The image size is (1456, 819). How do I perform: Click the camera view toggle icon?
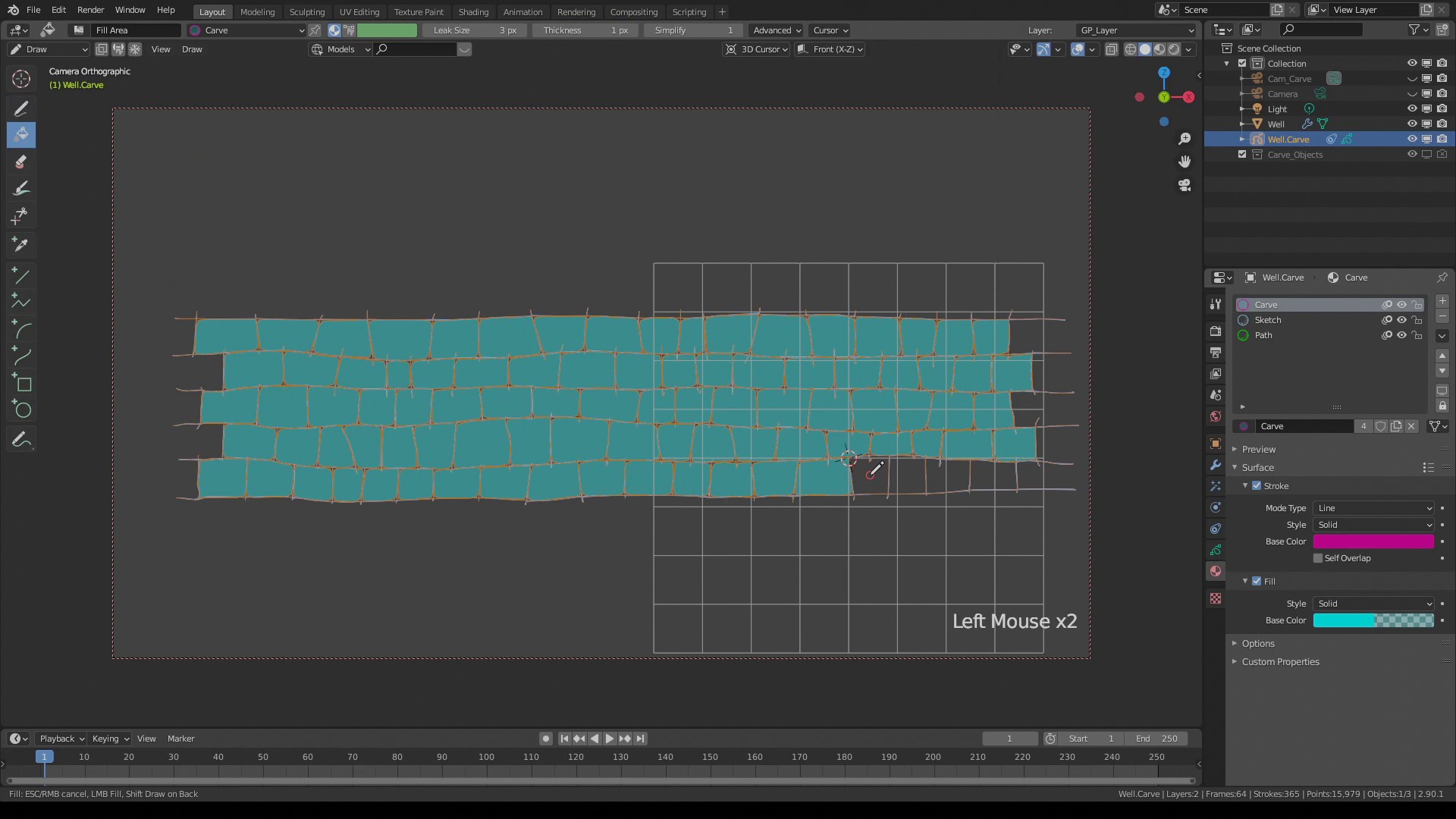tap(1185, 185)
